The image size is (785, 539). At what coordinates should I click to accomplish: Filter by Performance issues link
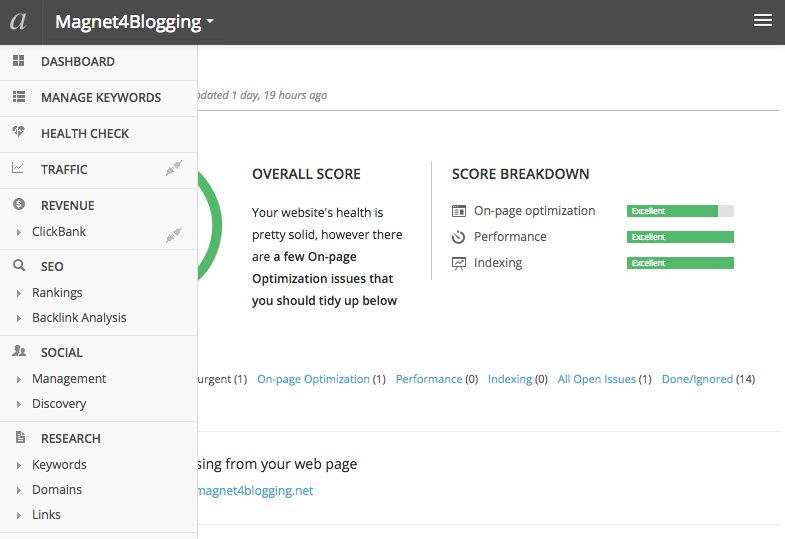coord(429,379)
